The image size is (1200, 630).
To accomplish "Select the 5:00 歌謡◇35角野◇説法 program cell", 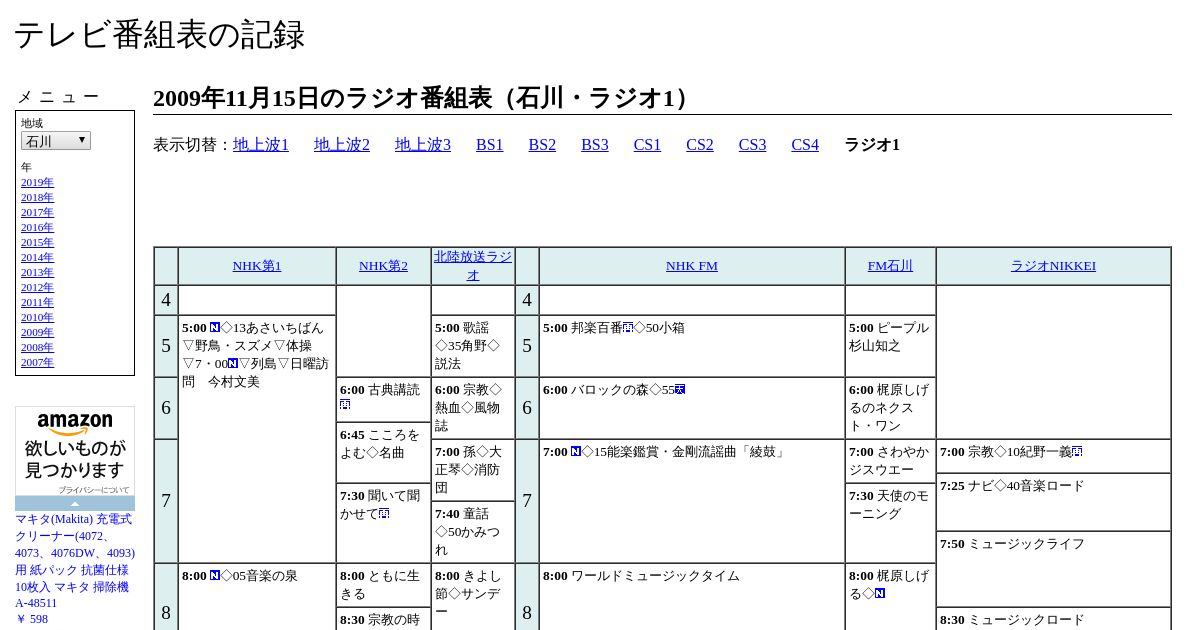I will [473, 346].
